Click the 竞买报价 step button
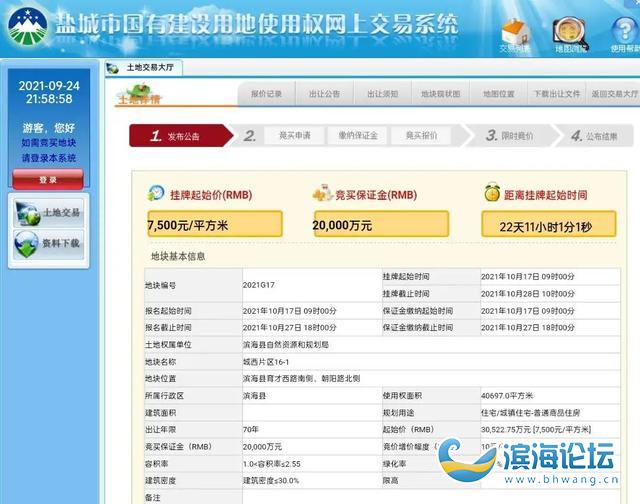This screenshot has width=640, height=504. point(421,135)
